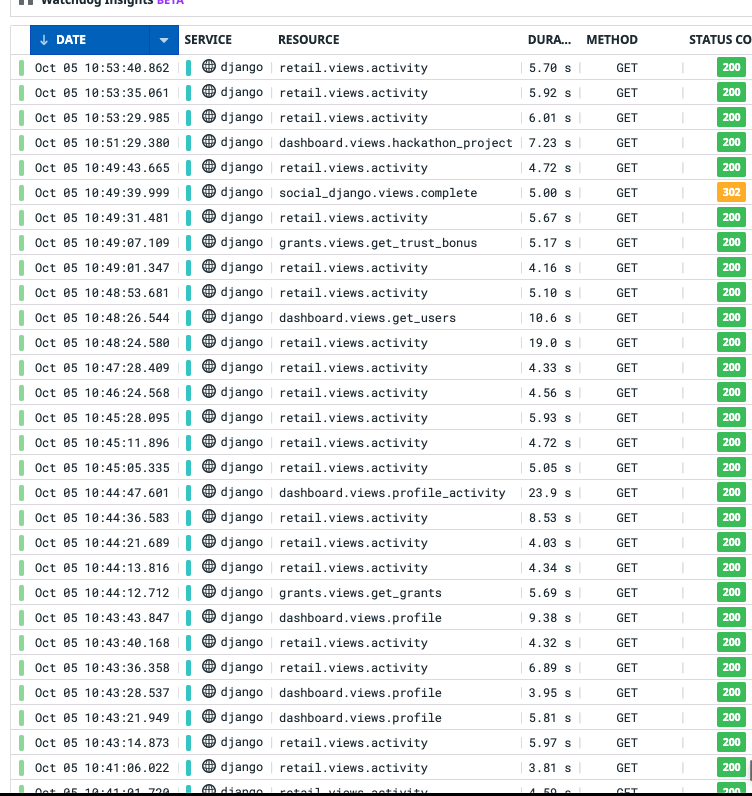The image size is (752, 796).
Task: Click the globe icon in the 10:47:28.409 row
Action: click(x=209, y=367)
